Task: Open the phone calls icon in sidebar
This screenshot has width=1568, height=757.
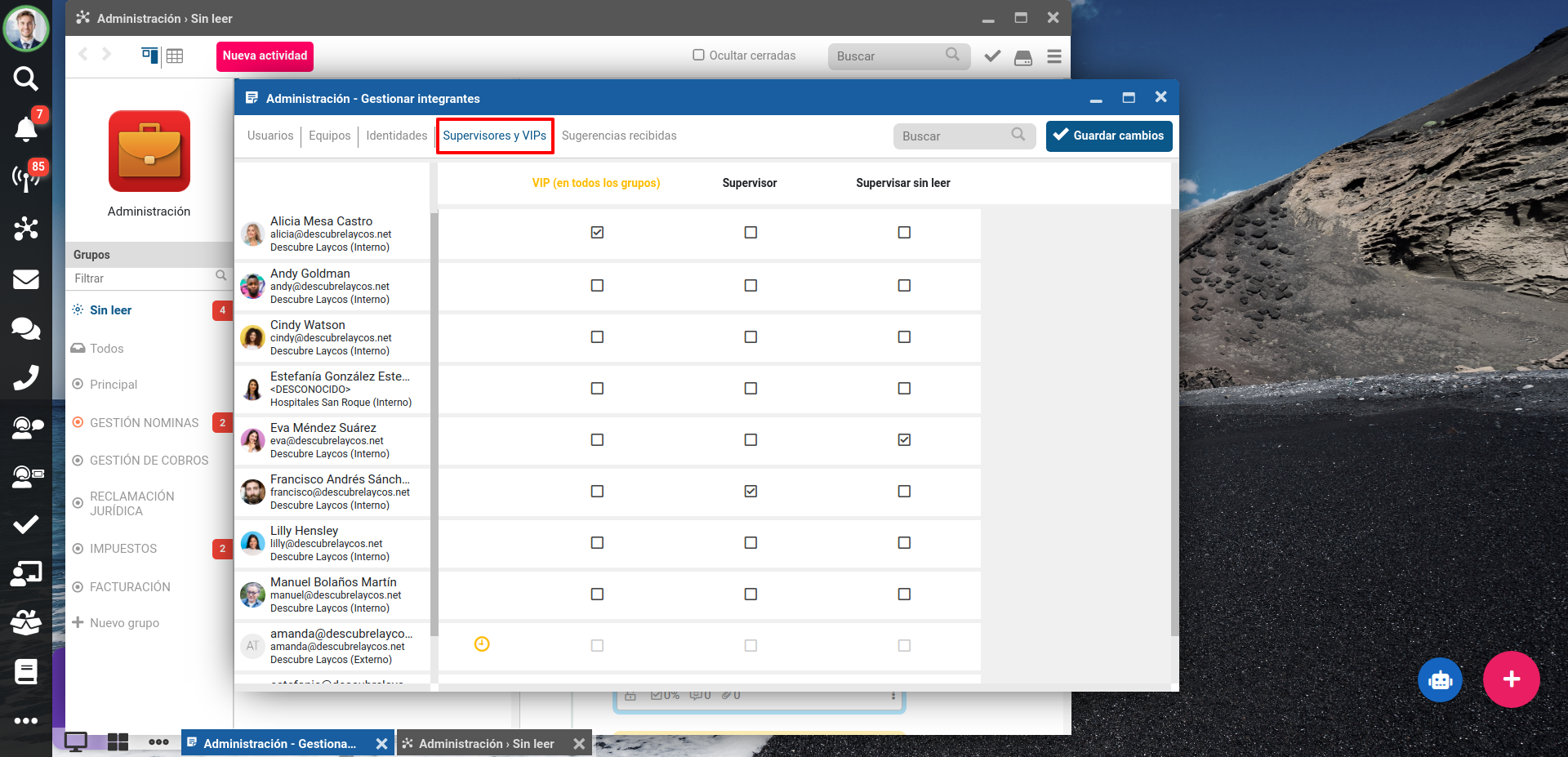Action: point(26,377)
